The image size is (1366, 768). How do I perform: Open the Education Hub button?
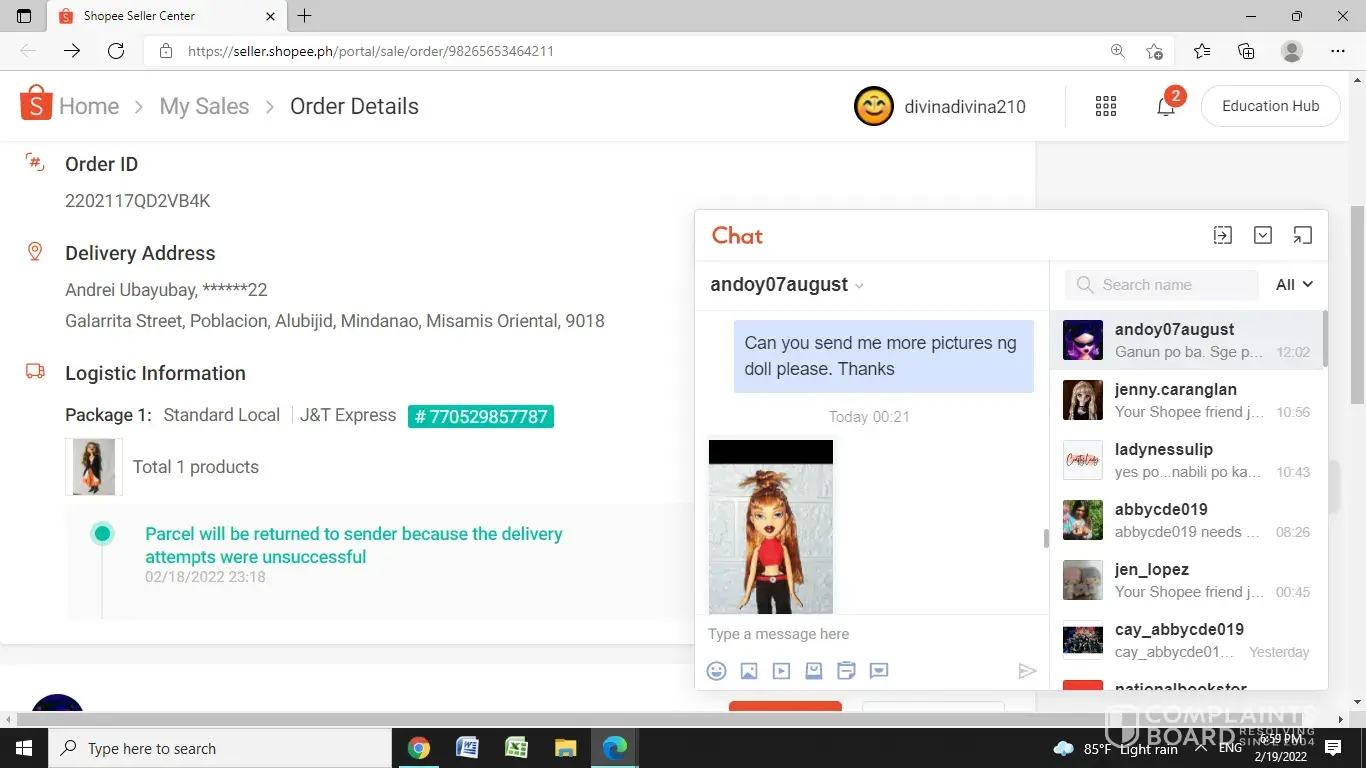point(1270,106)
